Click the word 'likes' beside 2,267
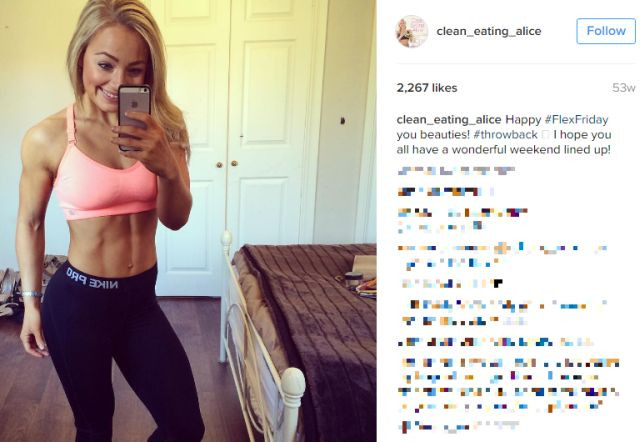Viewport: 640px width, 442px height. point(444,88)
